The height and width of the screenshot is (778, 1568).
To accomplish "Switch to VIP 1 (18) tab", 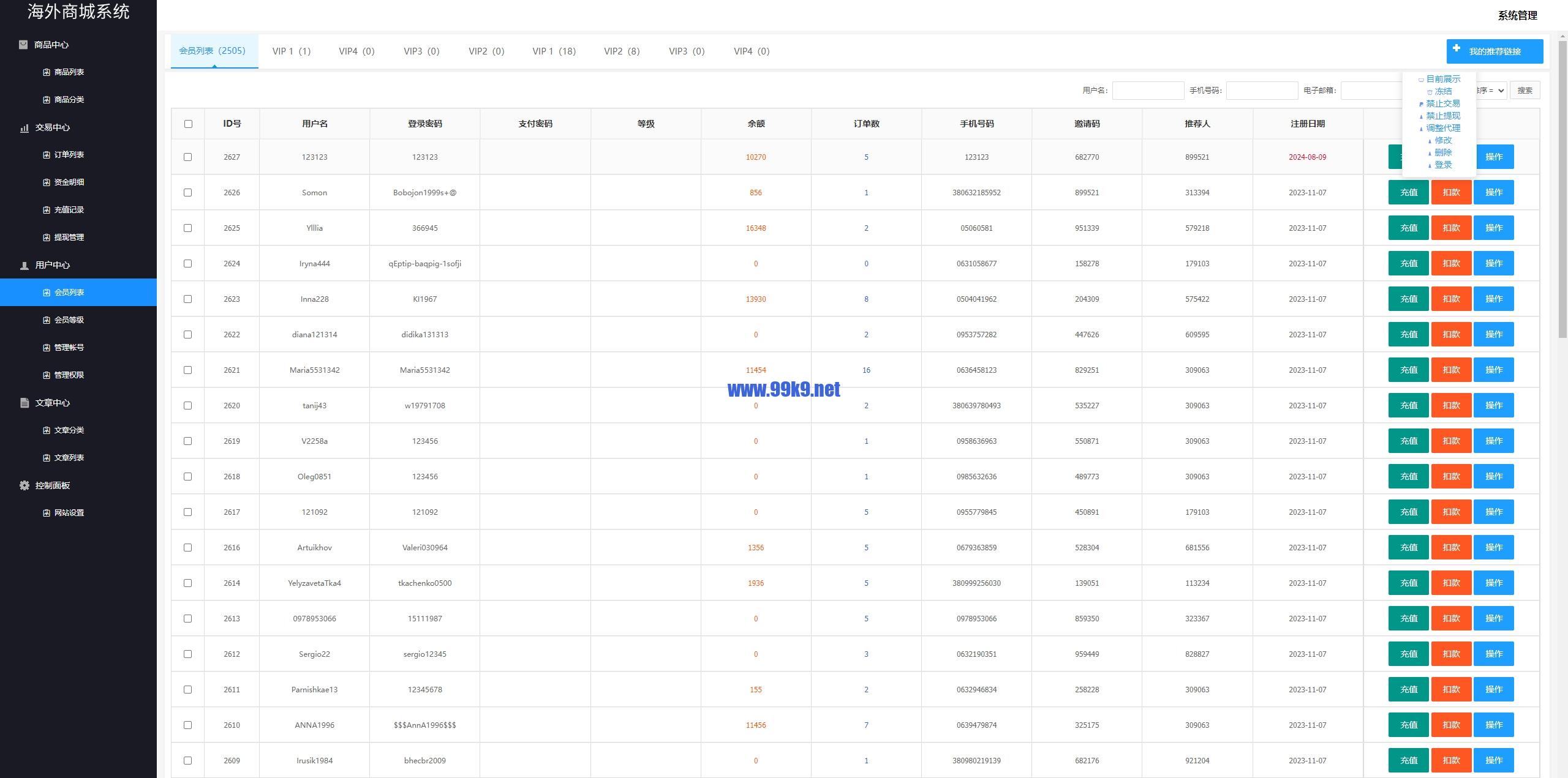I will coord(554,51).
